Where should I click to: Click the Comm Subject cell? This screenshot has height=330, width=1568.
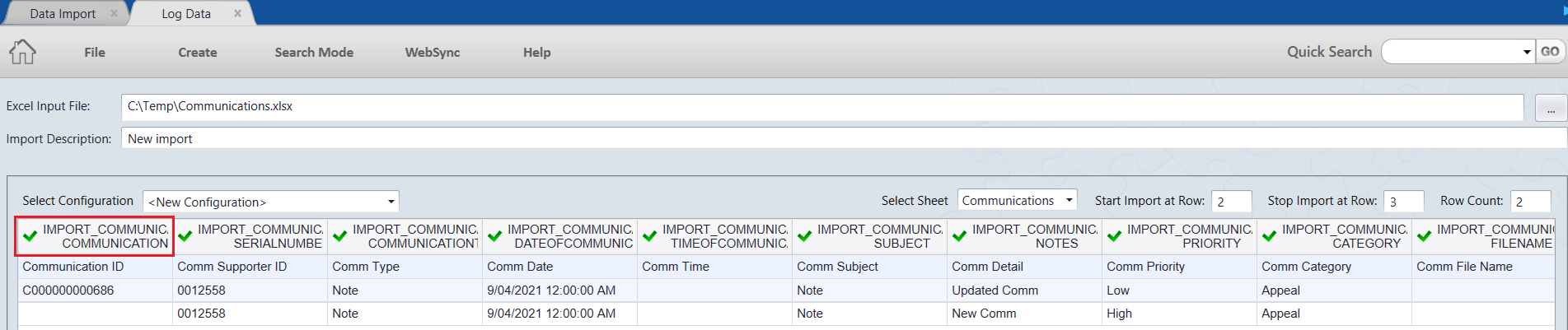click(869, 267)
